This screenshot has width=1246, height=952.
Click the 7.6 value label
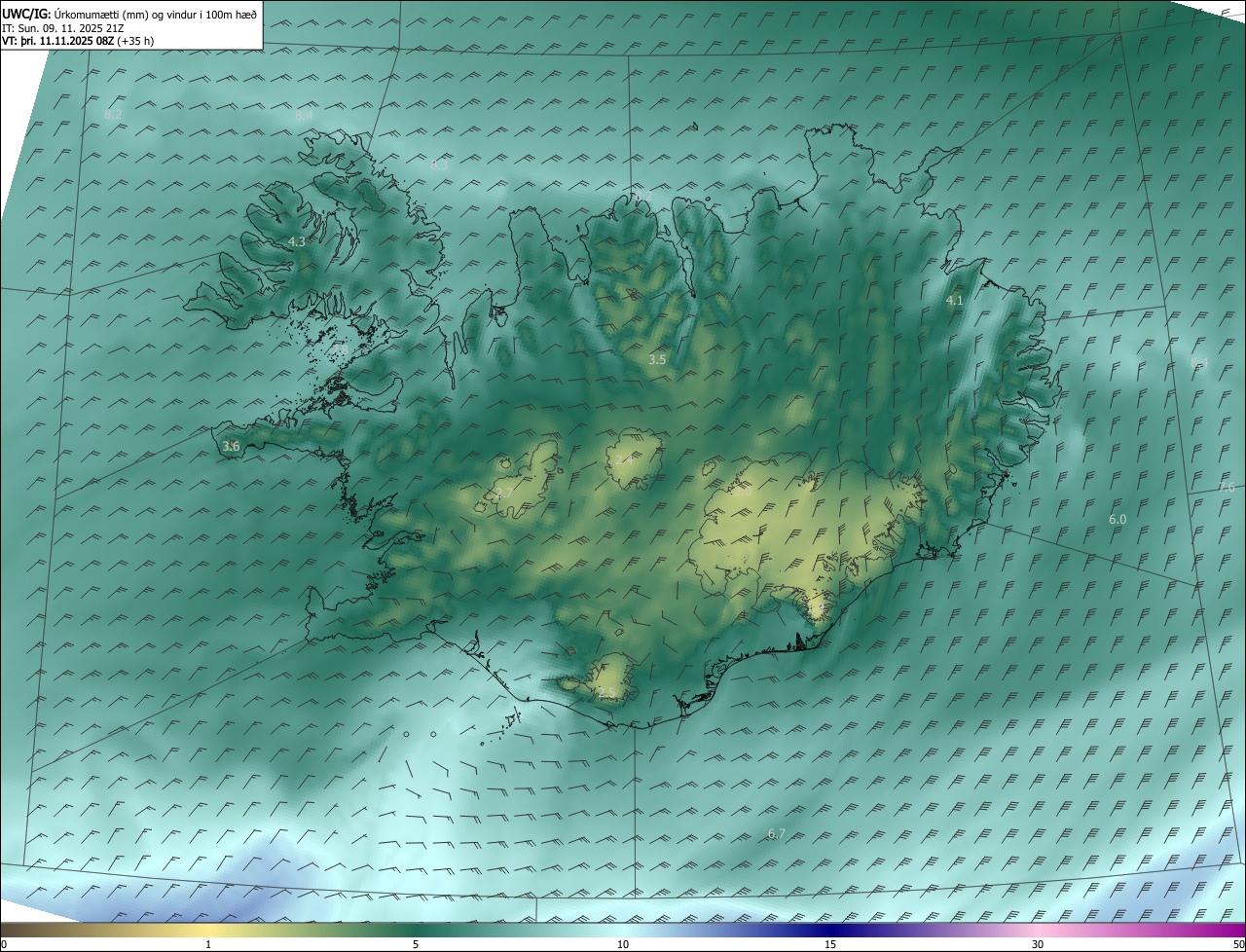[1227, 487]
